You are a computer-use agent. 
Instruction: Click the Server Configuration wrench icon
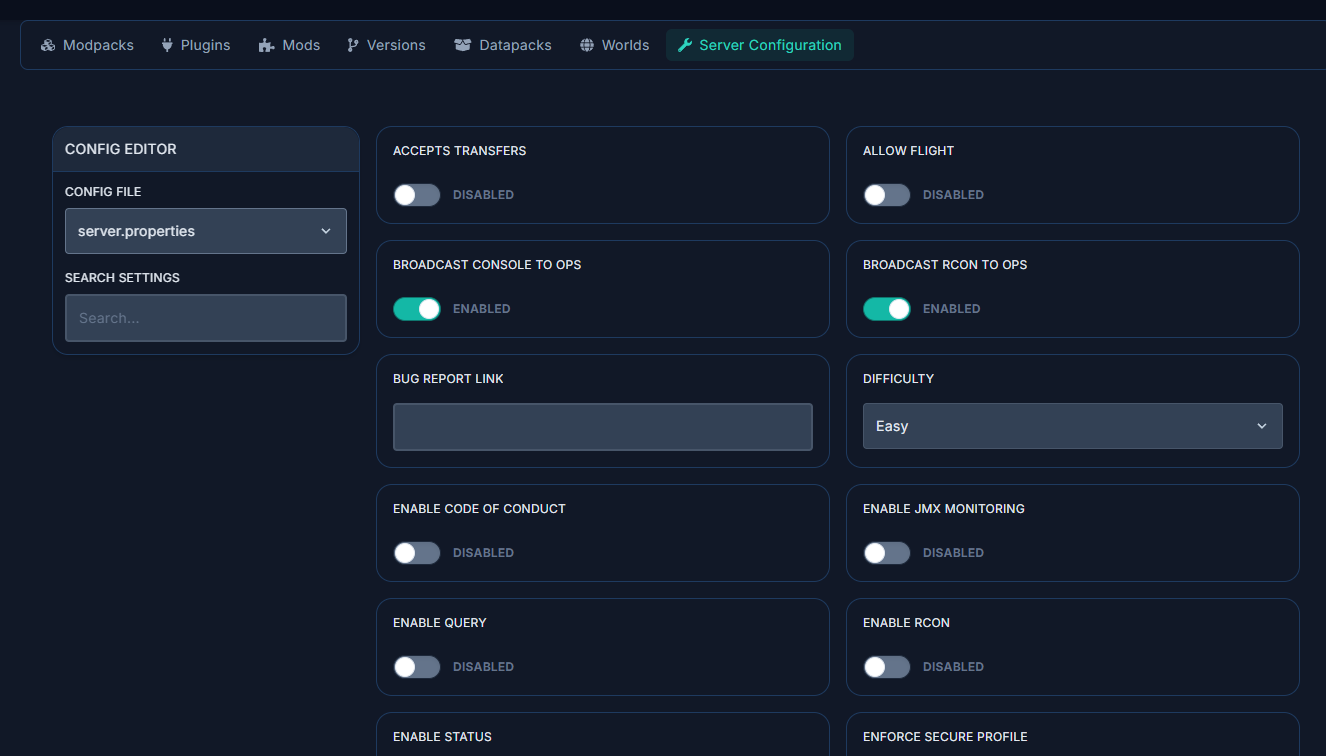click(x=685, y=45)
